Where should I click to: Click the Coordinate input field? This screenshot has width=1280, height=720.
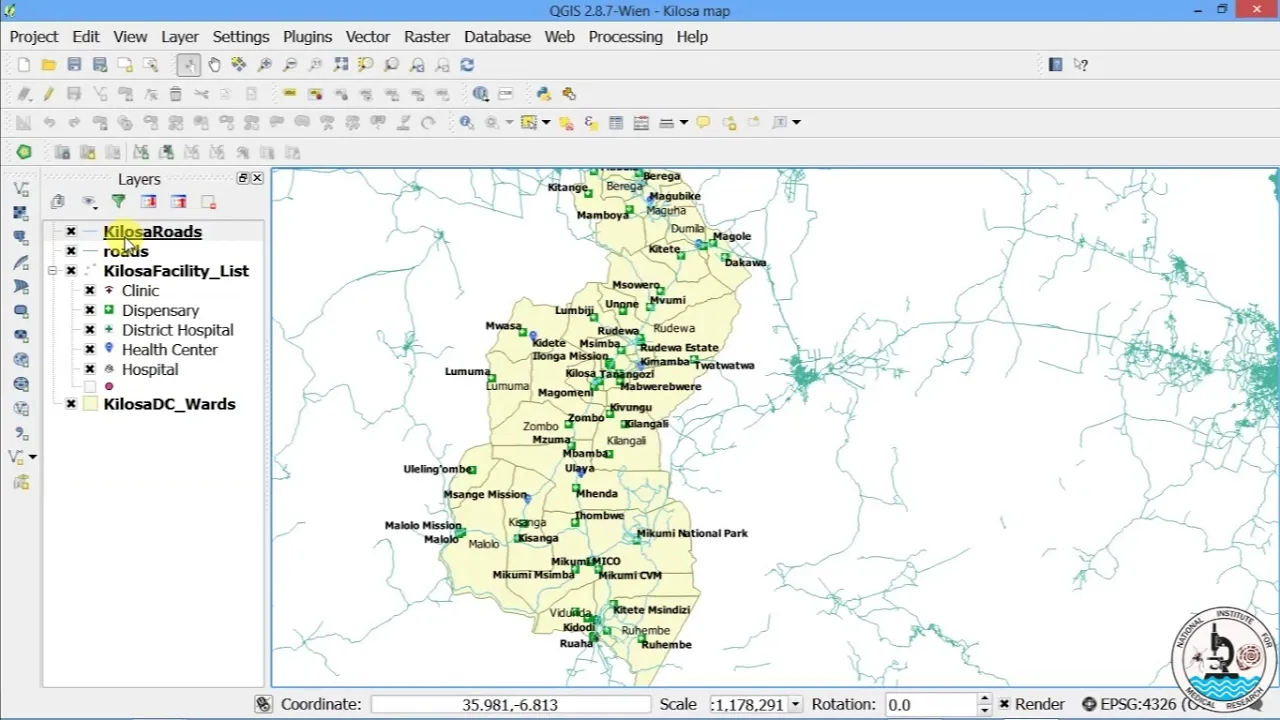(x=510, y=704)
